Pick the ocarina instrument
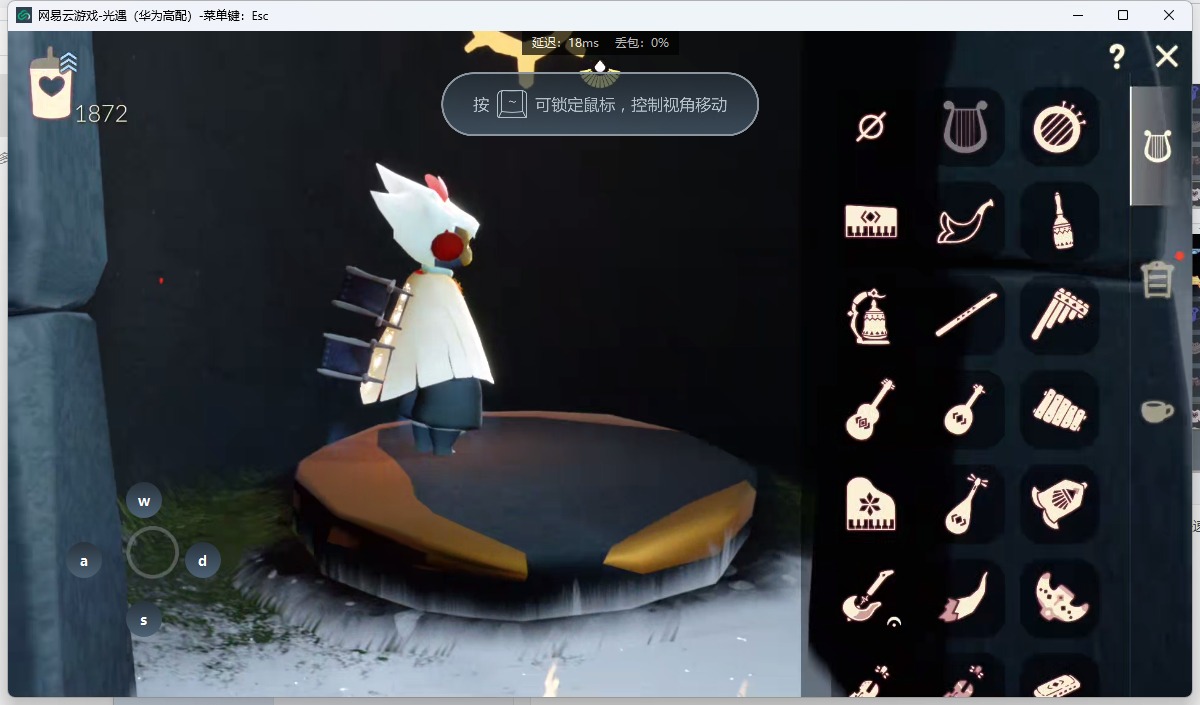The image size is (1200, 705). click(x=1059, y=598)
